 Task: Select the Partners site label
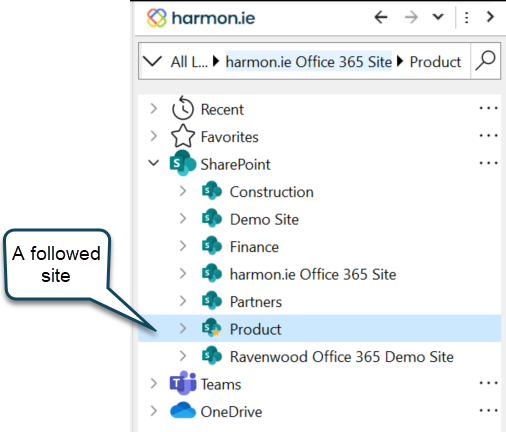[256, 302]
